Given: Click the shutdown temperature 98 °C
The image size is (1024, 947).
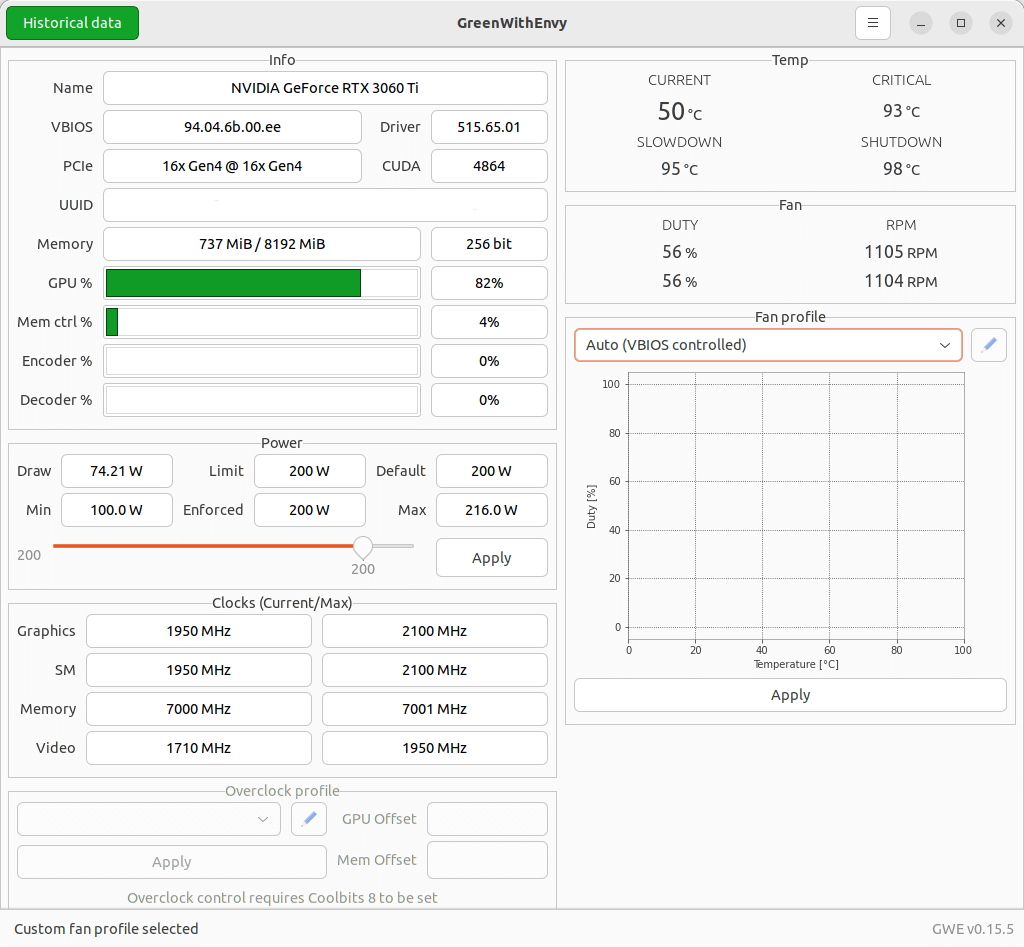Looking at the screenshot, I should [x=901, y=169].
